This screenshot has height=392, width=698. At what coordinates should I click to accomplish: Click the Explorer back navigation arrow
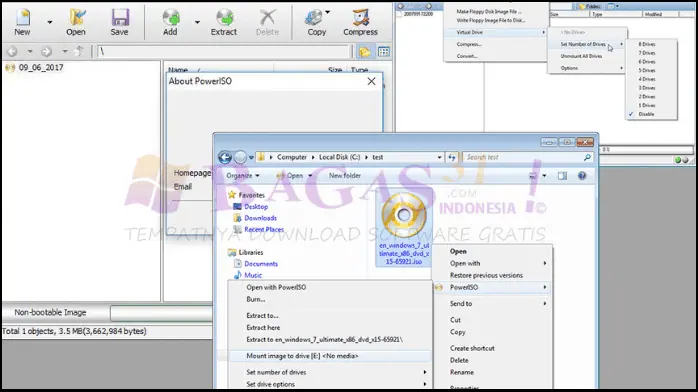(x=225, y=157)
